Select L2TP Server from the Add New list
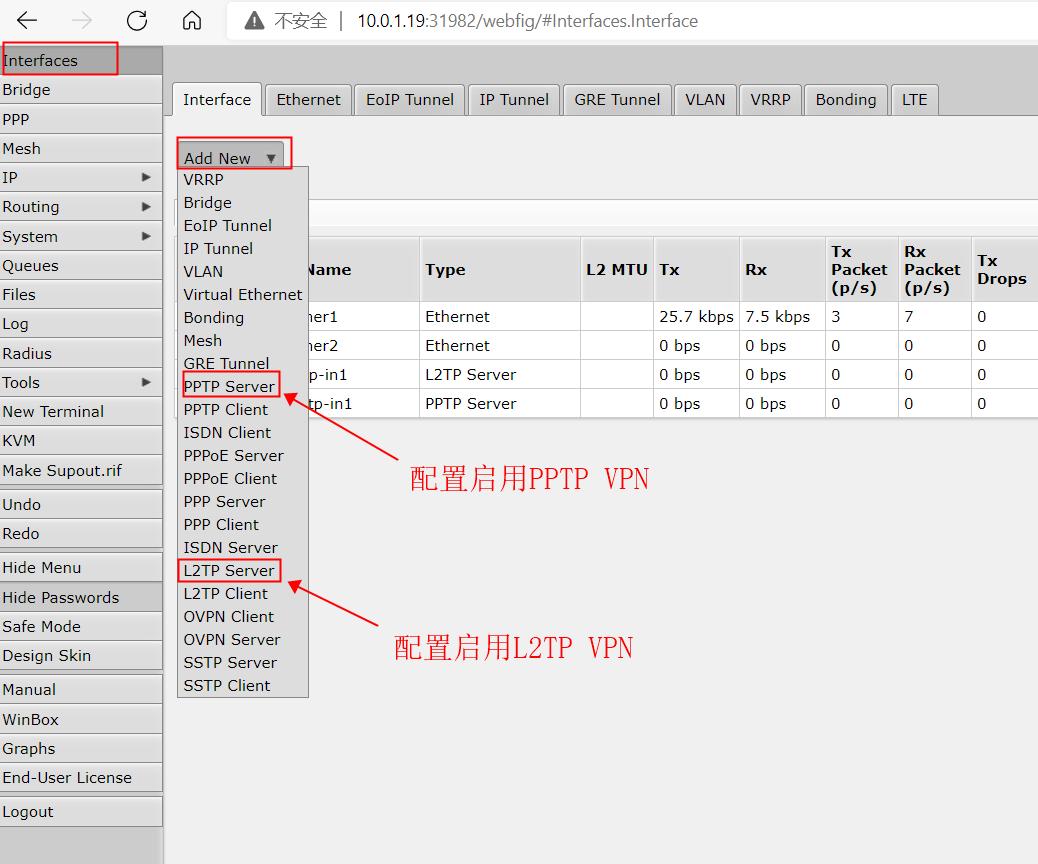This screenshot has width=1038, height=864. (228, 570)
